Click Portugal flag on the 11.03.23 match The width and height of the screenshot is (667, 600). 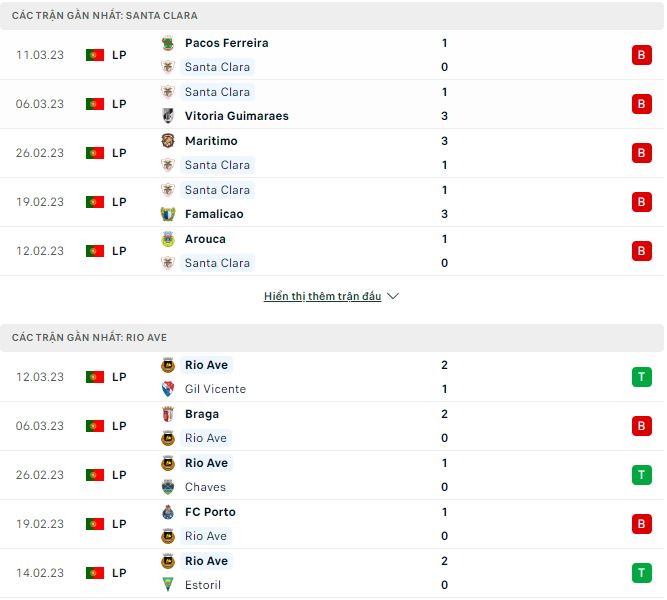[95, 55]
